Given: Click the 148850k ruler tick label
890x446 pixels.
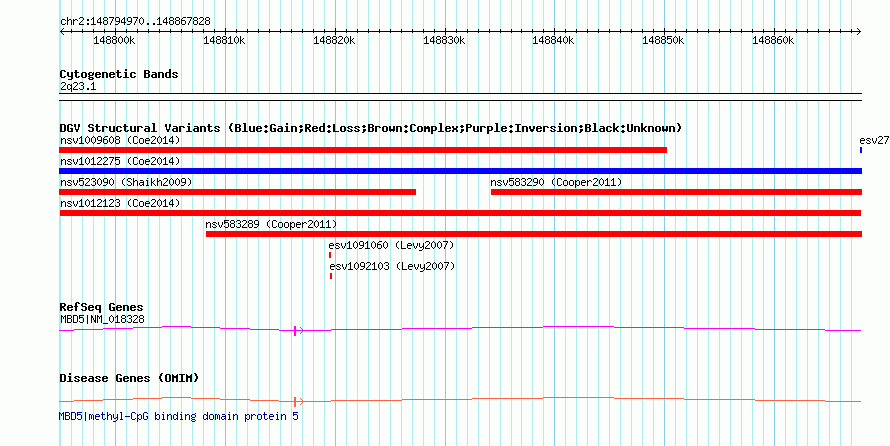Looking at the screenshot, I should [x=664, y=40].
